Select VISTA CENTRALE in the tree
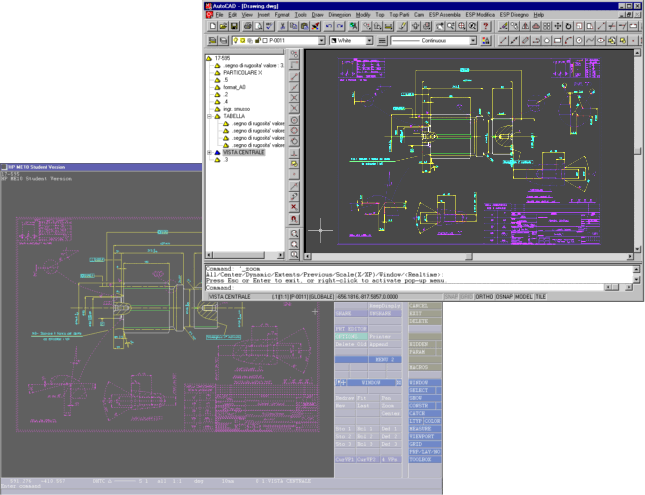 click(242, 152)
